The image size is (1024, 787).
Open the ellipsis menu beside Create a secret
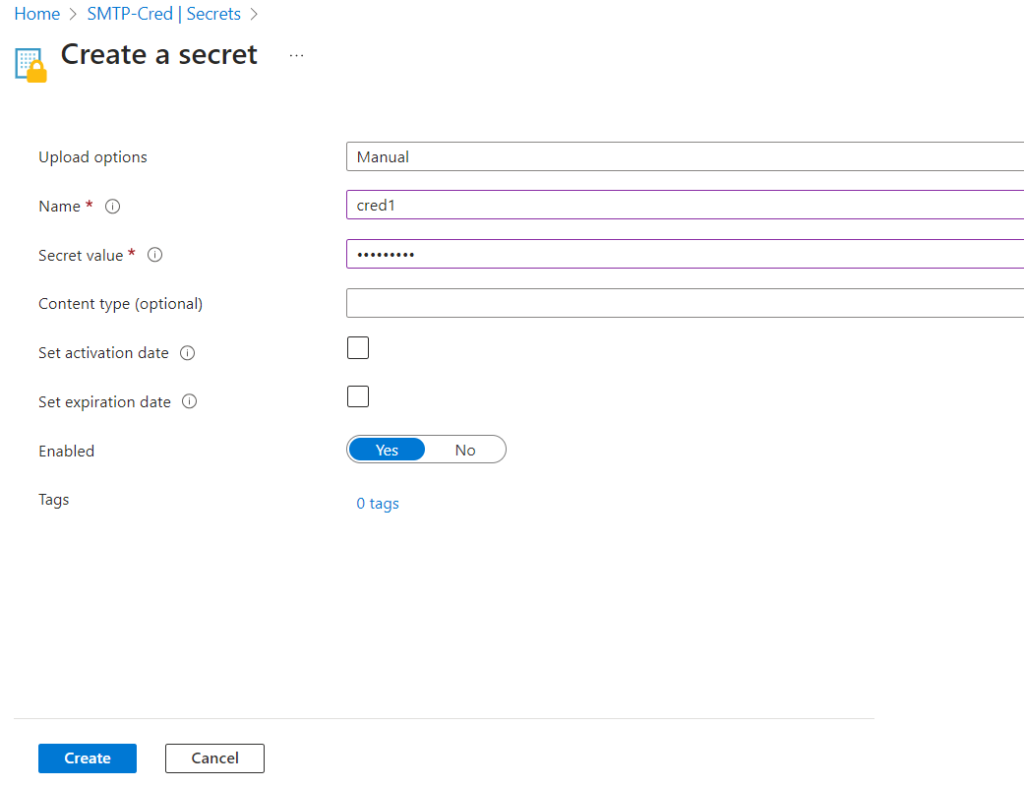(296, 55)
